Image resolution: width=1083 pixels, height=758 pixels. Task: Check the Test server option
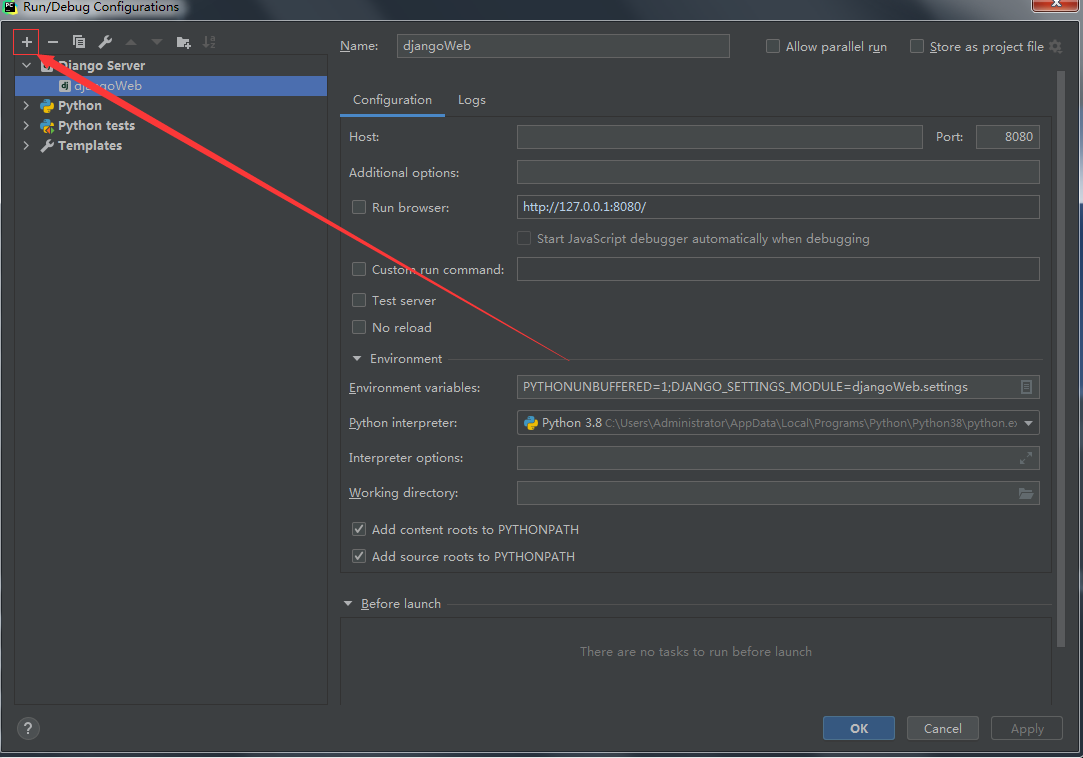coord(358,300)
